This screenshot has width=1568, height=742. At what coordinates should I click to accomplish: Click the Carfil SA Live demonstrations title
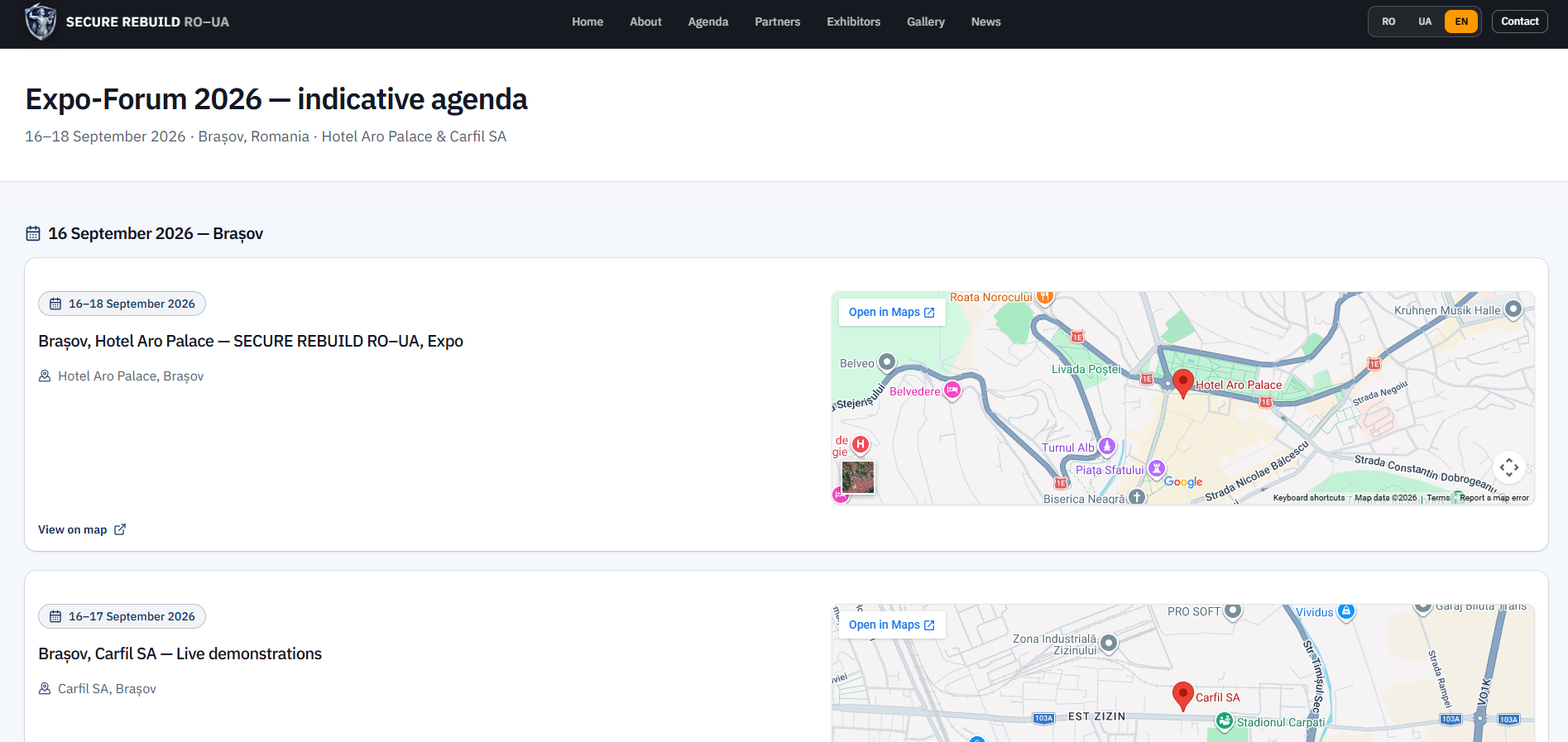click(180, 653)
